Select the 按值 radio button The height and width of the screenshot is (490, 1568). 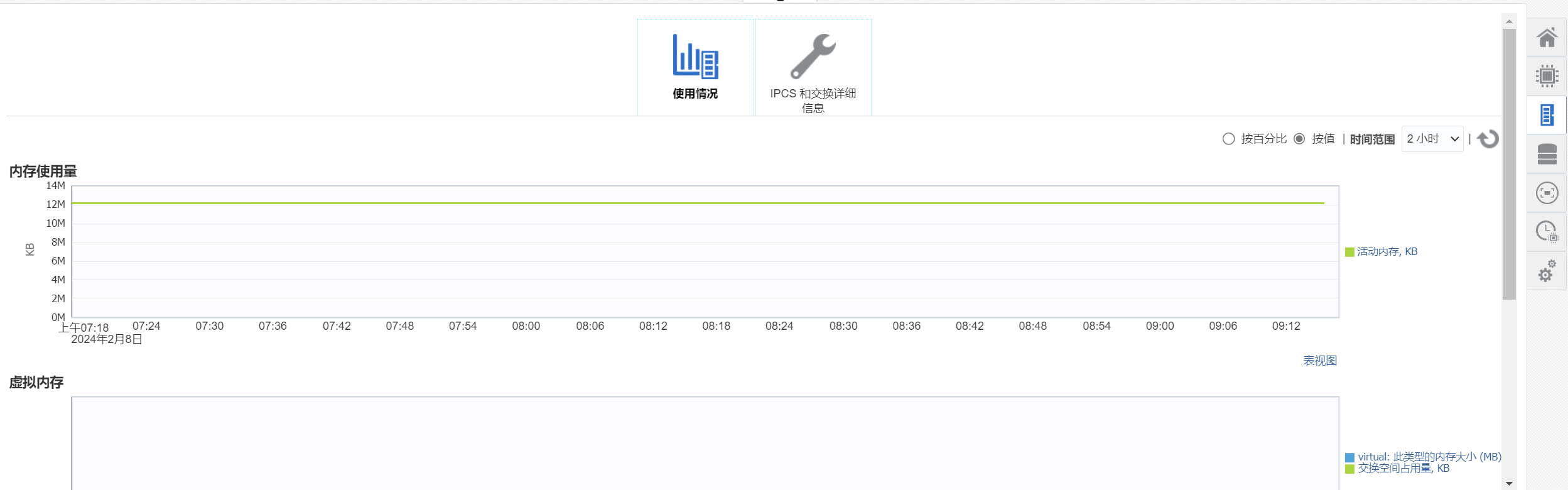click(x=1299, y=139)
